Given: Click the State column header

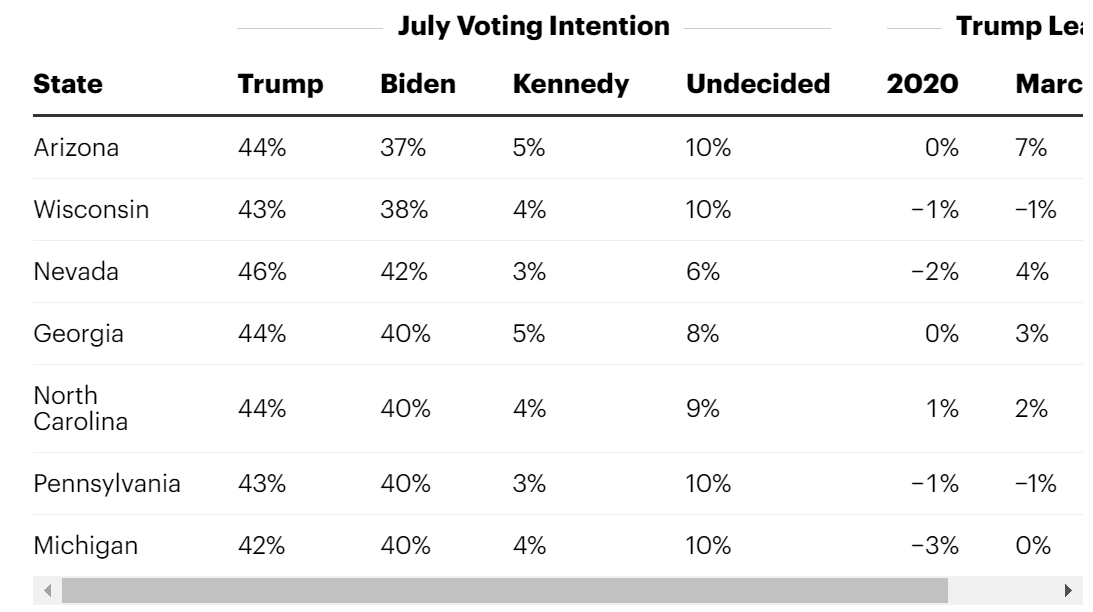Looking at the screenshot, I should [68, 84].
